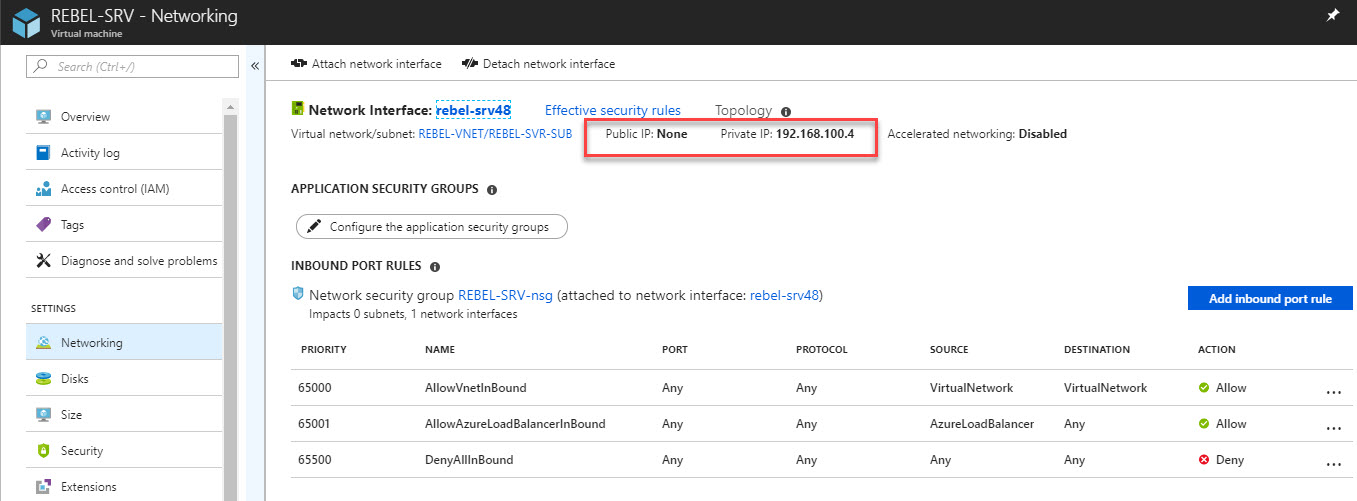
Task: Click the Overview monitor icon
Action: point(43,117)
